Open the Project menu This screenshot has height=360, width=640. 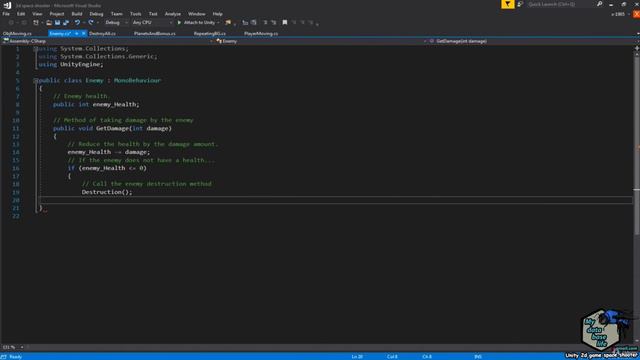[57, 14]
